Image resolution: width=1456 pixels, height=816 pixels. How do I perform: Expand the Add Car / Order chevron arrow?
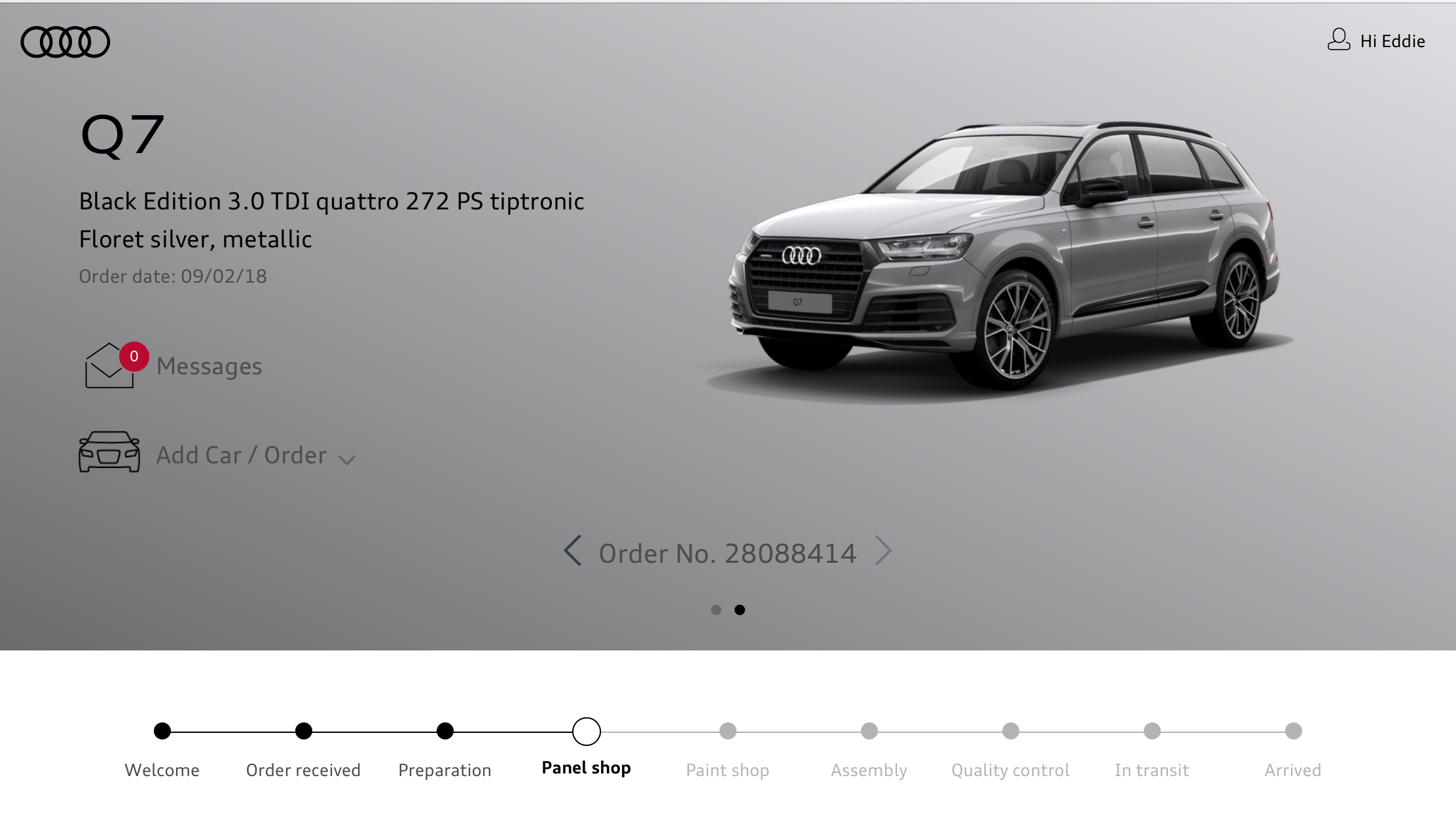[x=347, y=460]
